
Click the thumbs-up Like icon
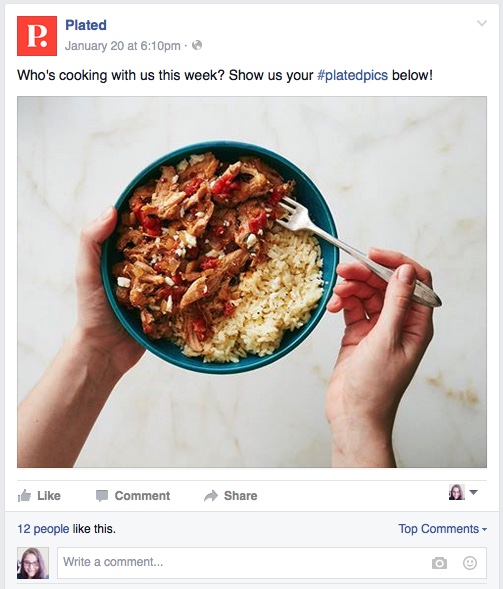pos(24,496)
